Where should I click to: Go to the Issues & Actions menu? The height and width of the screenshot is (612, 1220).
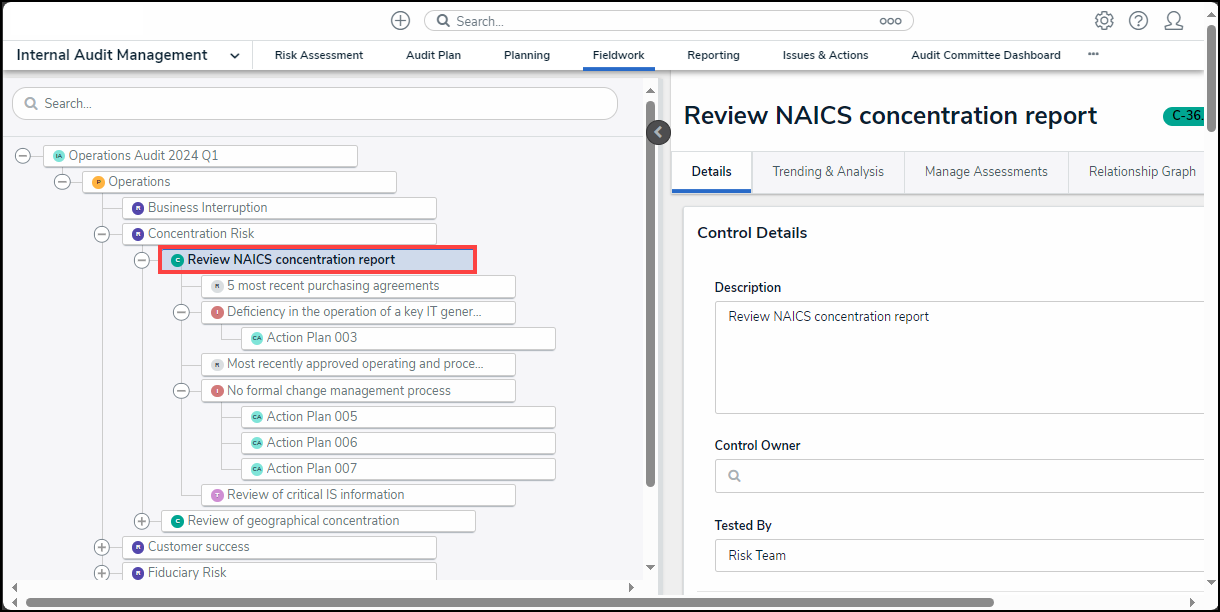(x=825, y=55)
